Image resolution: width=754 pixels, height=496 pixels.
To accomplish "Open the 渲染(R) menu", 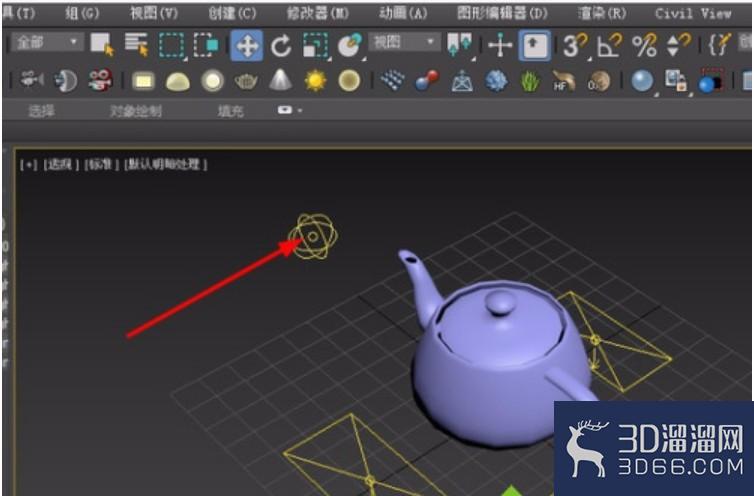I will coord(602,13).
